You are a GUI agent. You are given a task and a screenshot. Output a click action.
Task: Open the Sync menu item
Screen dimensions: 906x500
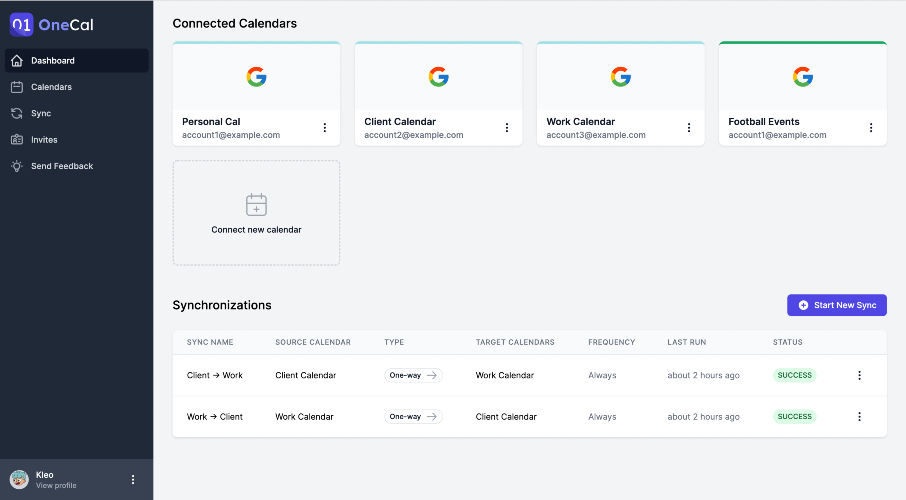point(77,113)
